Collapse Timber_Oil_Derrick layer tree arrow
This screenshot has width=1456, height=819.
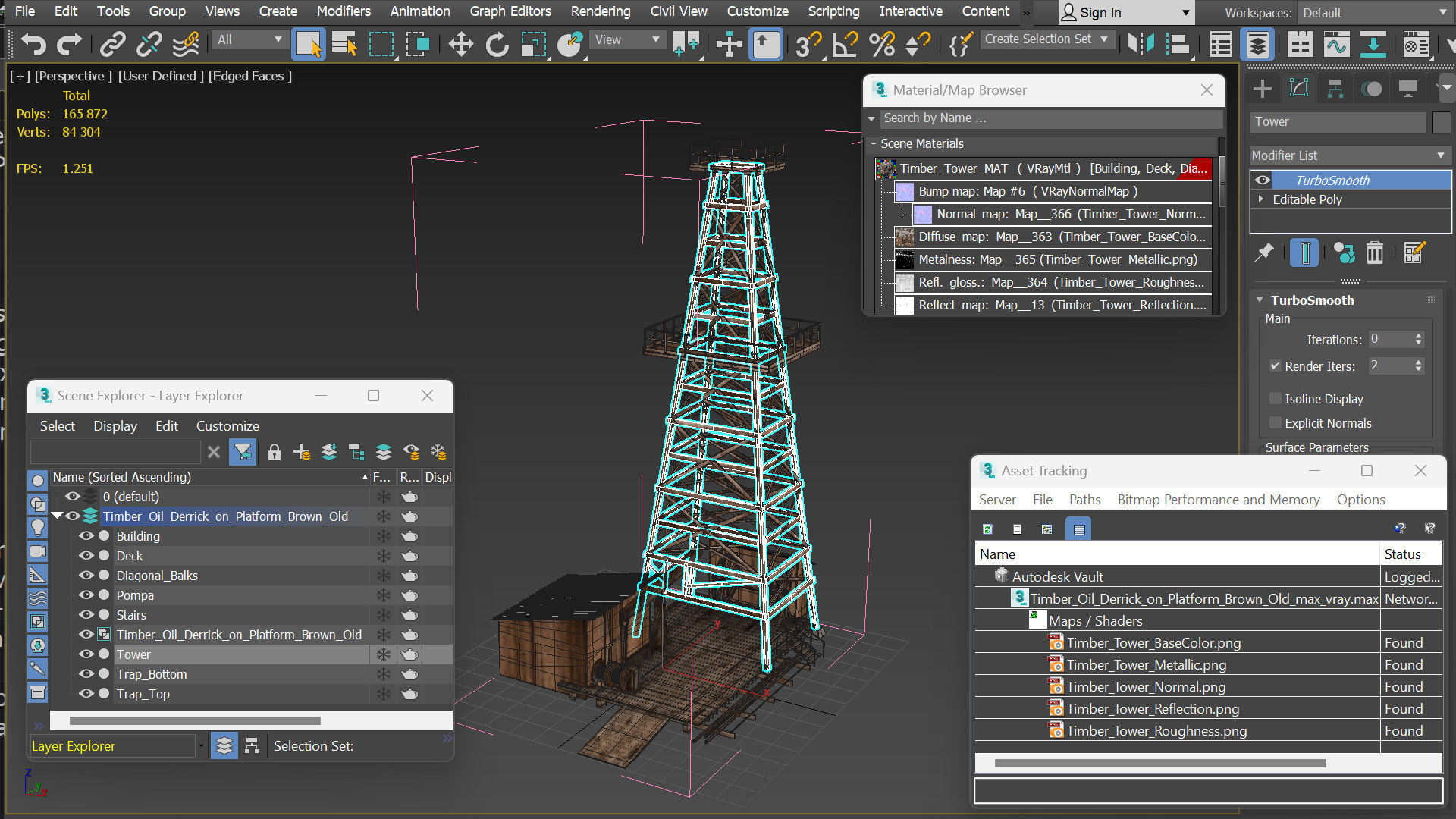pyautogui.click(x=57, y=516)
